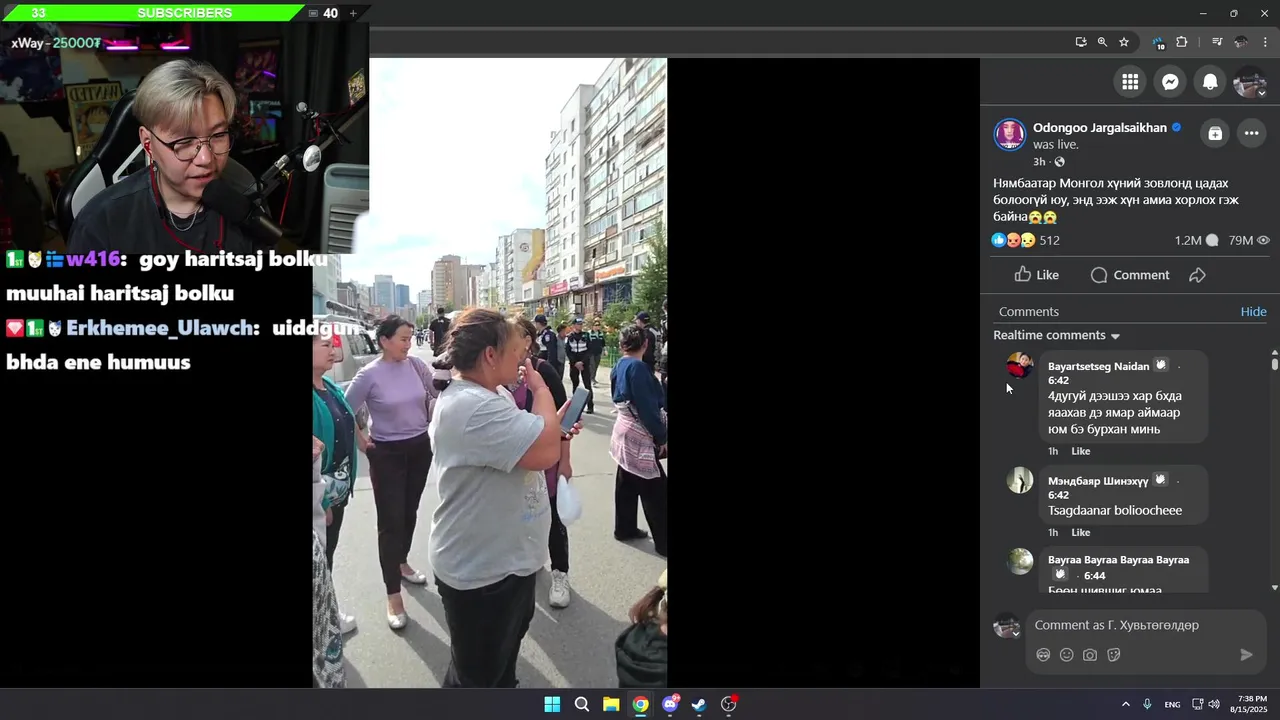
Task: Save the video with the bookmark-plus icon
Action: pos(1215,133)
